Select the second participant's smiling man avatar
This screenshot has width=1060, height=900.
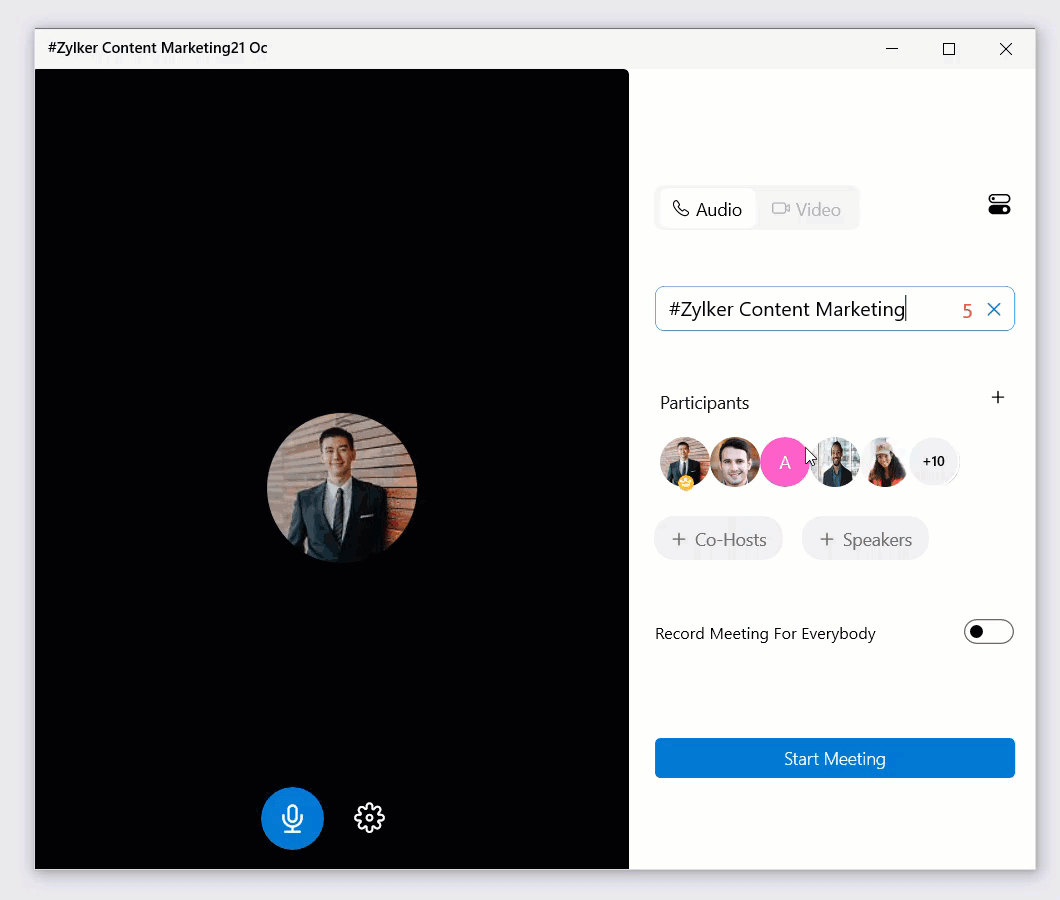[x=735, y=462]
